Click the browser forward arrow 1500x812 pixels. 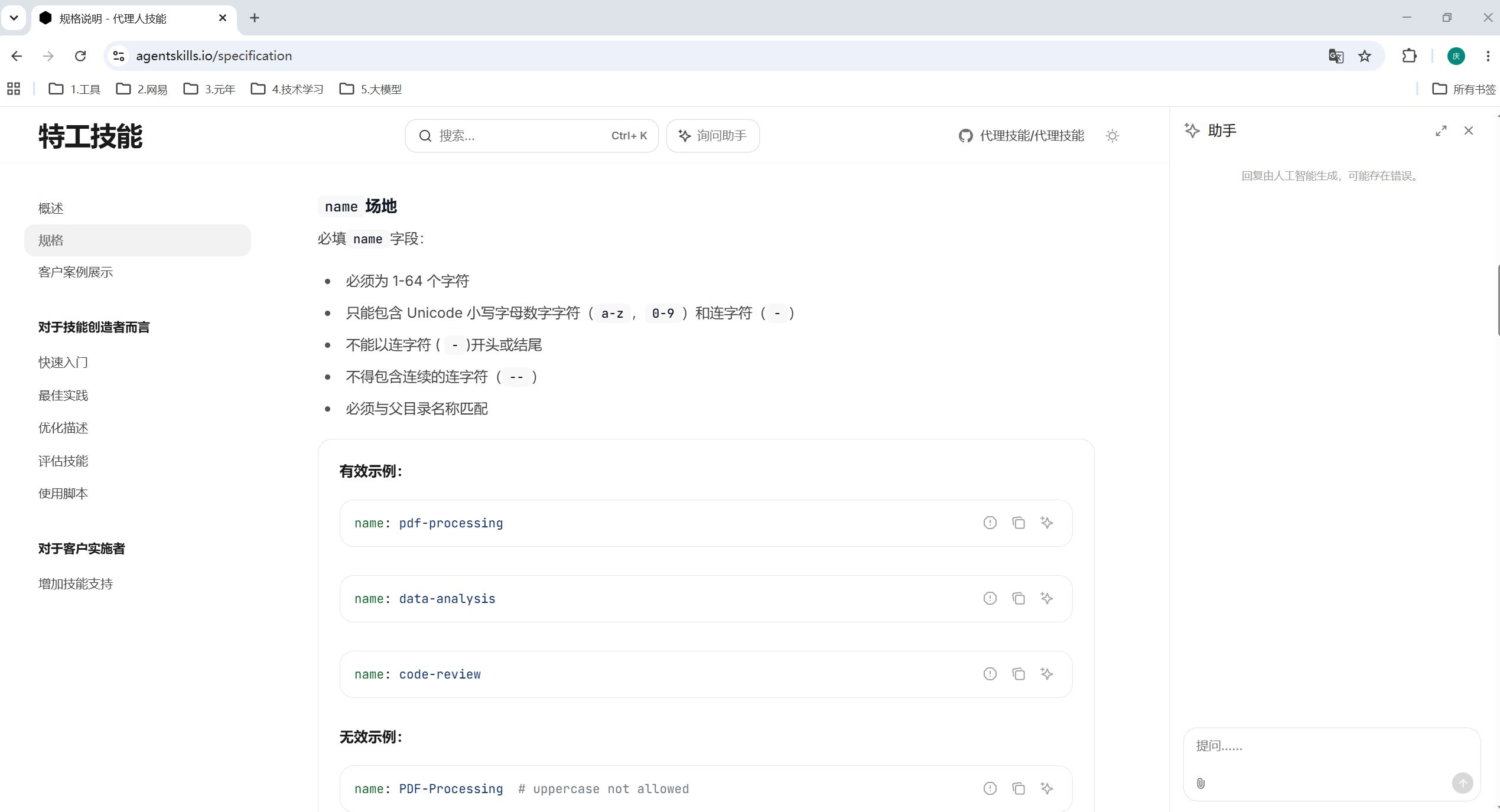48,56
